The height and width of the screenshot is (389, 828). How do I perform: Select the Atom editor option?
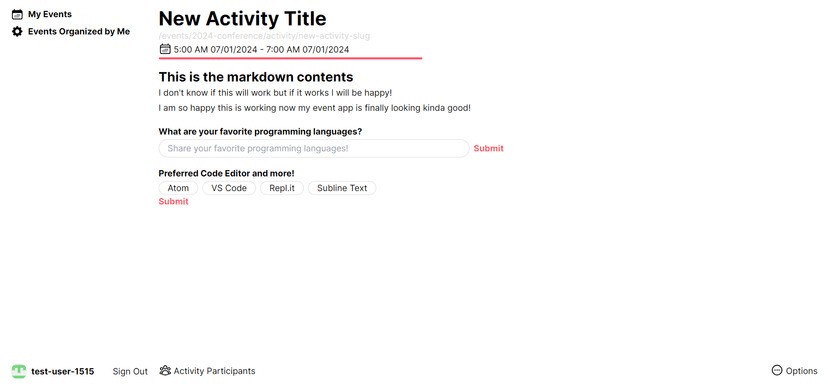tap(178, 188)
